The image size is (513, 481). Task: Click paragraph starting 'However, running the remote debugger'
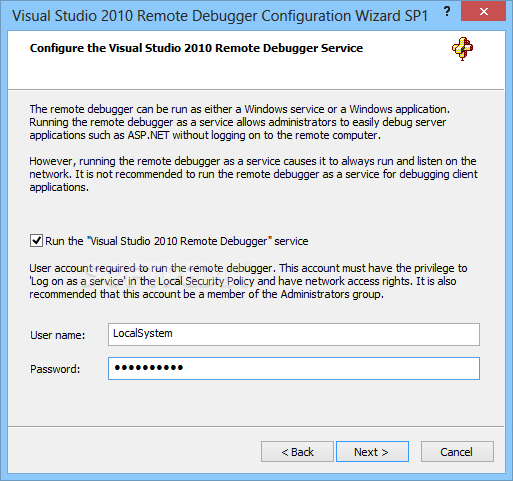point(253,174)
